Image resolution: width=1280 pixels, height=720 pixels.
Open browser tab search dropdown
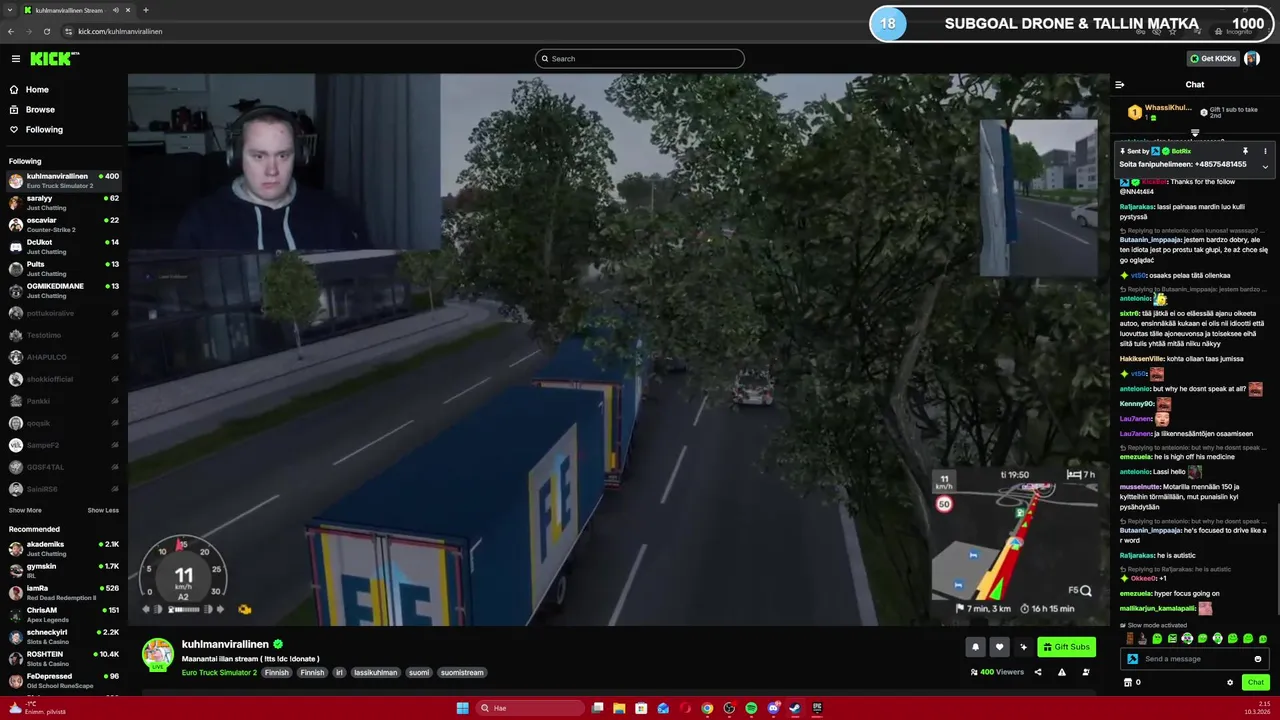(x=9, y=10)
